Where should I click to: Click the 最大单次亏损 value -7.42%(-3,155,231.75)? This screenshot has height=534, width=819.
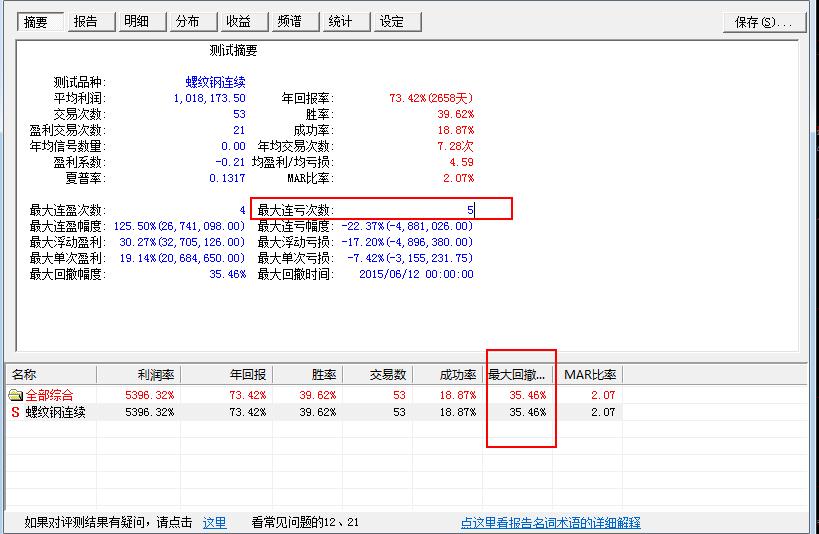[410, 258]
